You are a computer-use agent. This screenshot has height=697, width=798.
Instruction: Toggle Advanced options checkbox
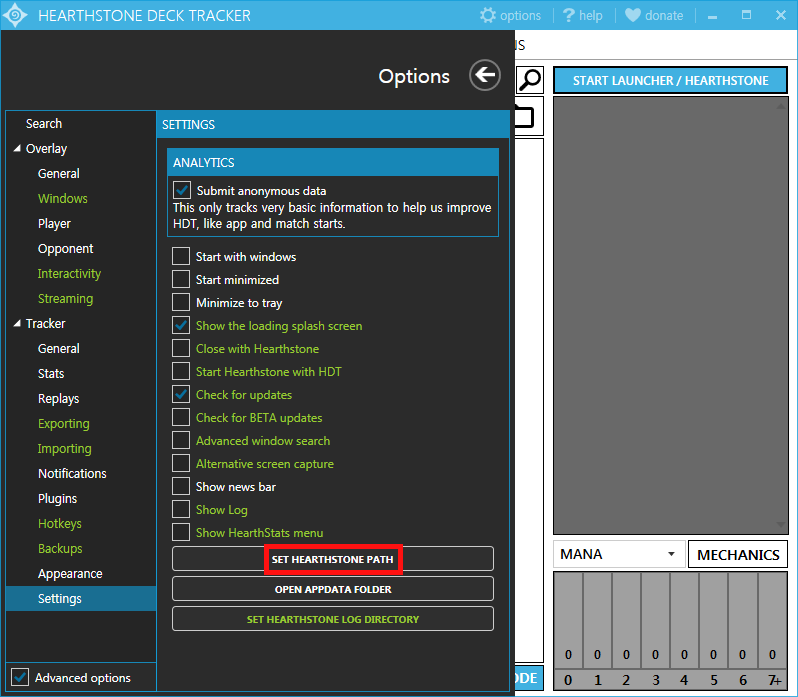pos(20,678)
